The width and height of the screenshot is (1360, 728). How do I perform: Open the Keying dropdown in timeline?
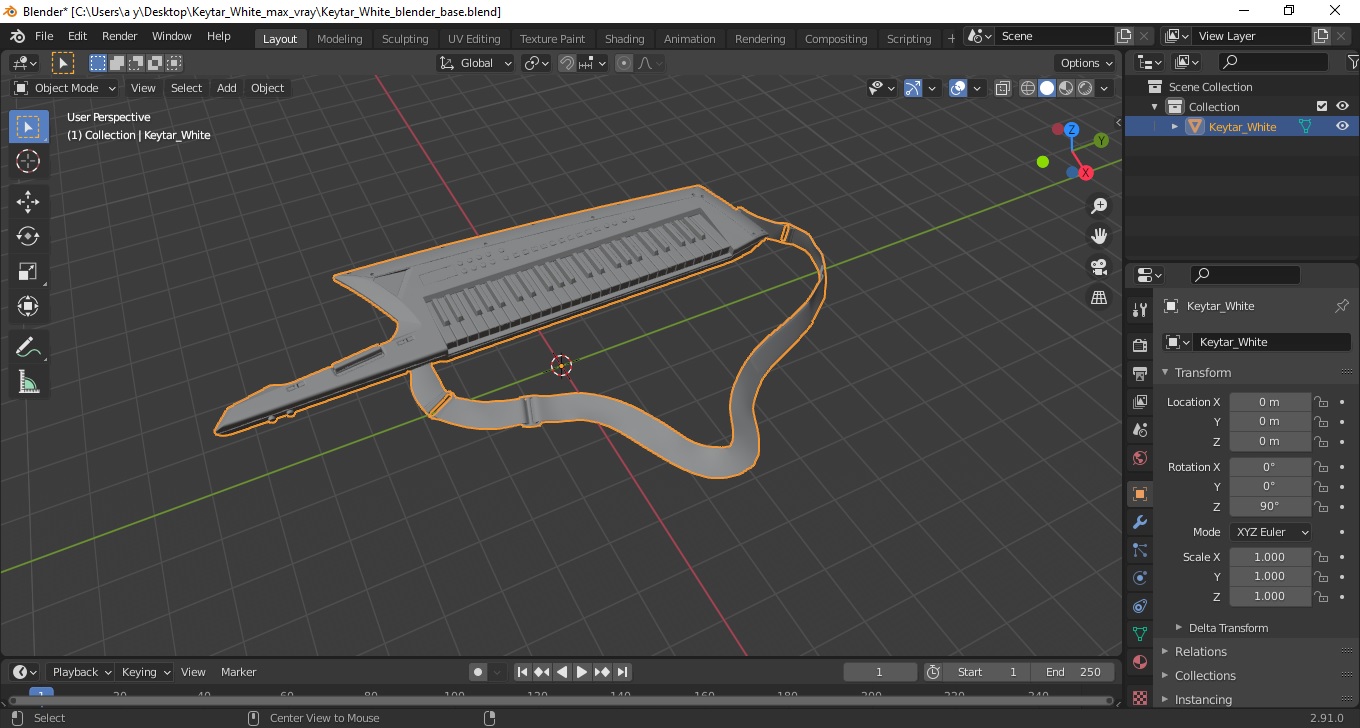point(145,672)
